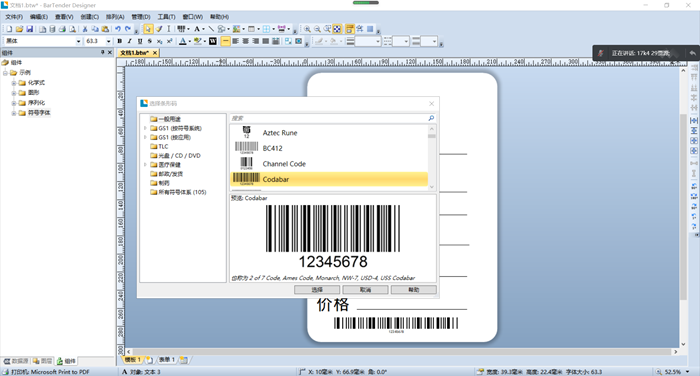Toggle Bold text formatting

click(x=120, y=41)
